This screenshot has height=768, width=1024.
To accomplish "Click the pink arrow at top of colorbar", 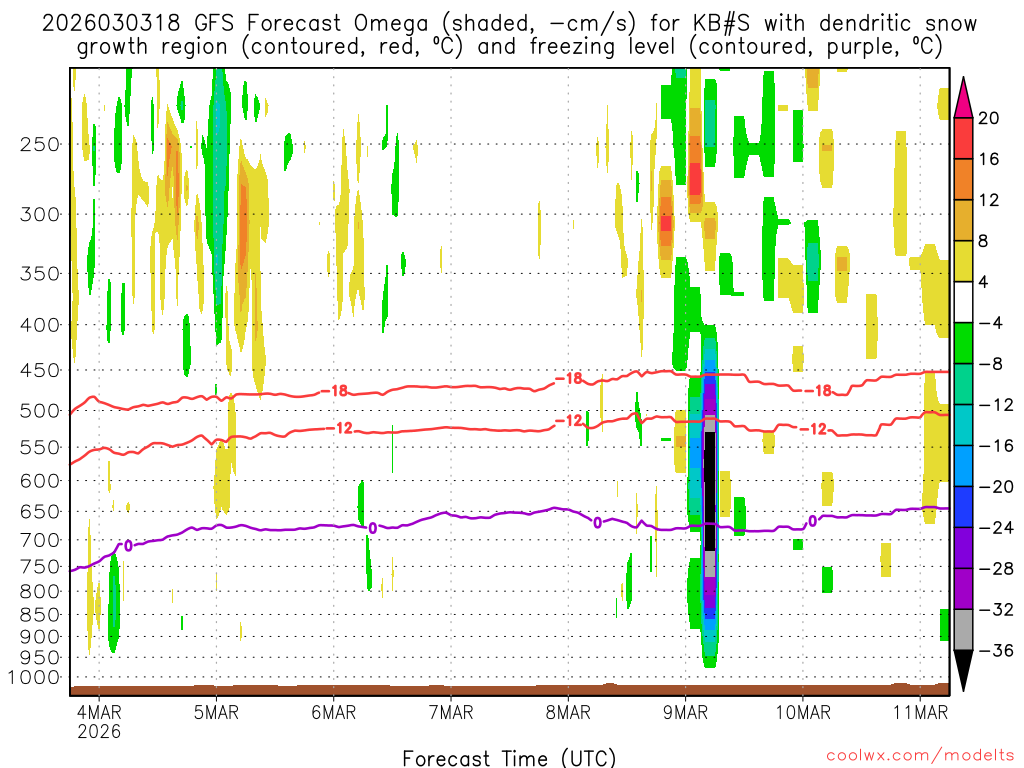I will (963, 98).
